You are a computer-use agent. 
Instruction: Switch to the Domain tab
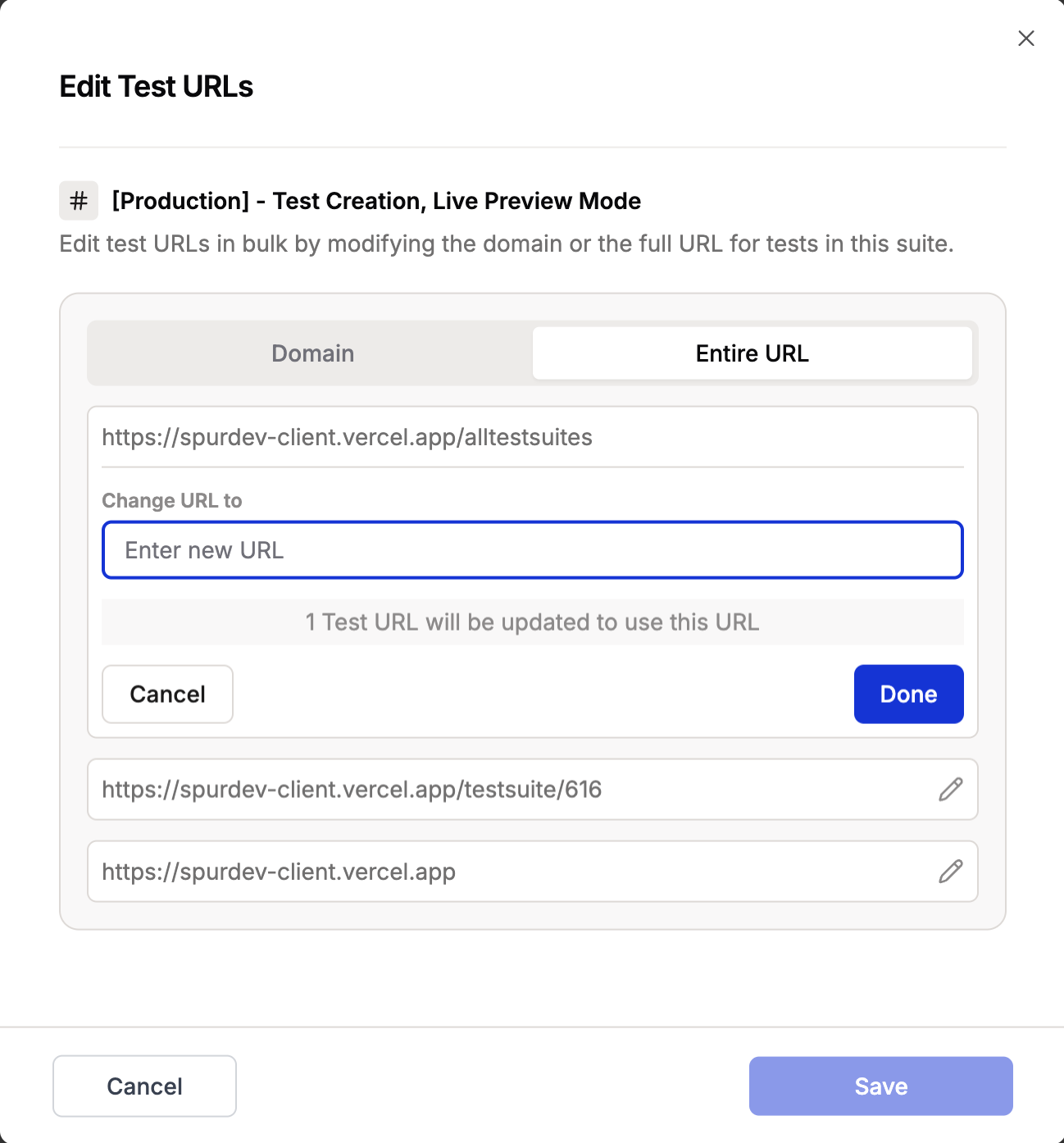311,353
